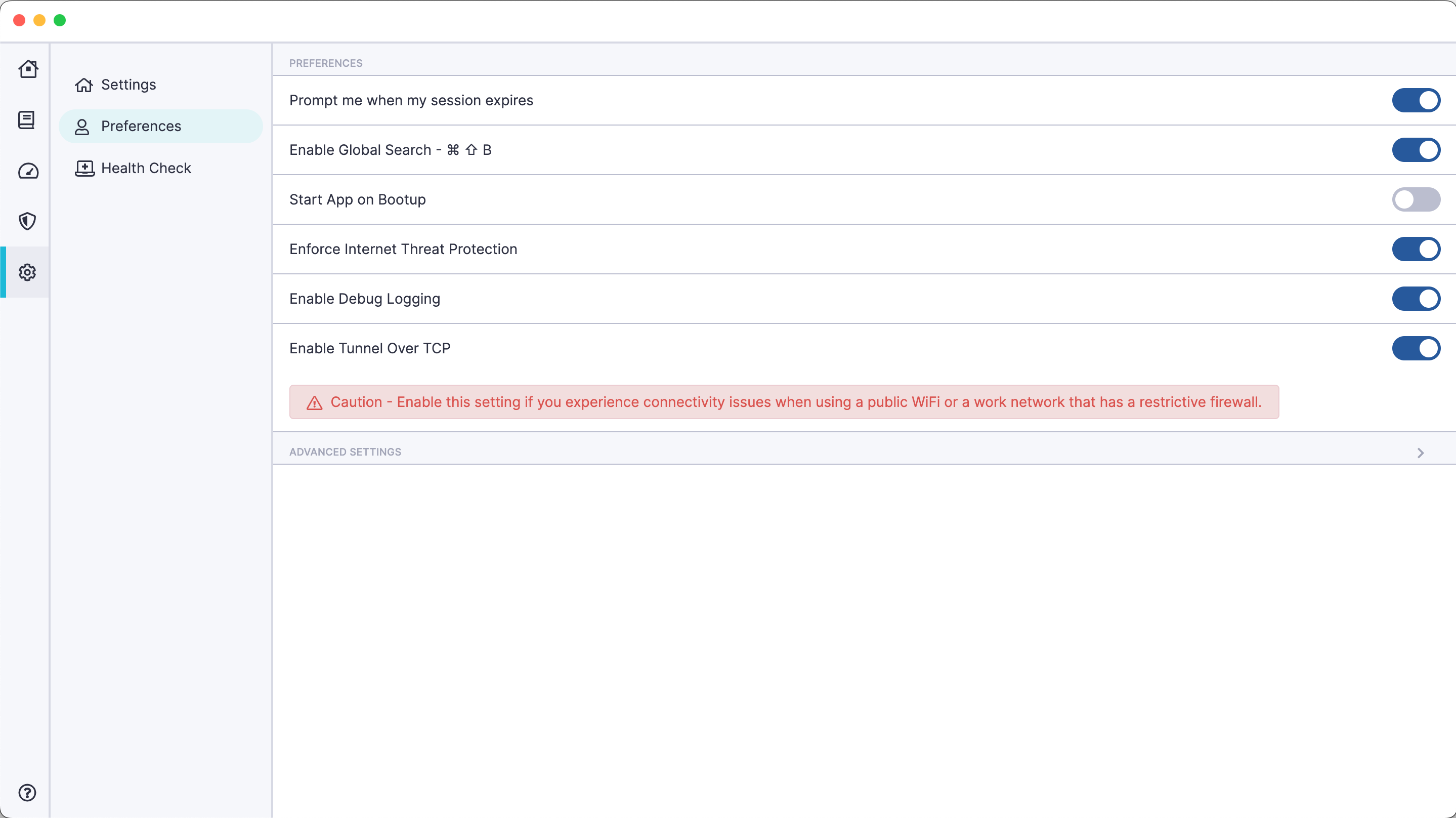Click the gear settings icon in rail
1456x818 pixels.
pyautogui.click(x=27, y=272)
